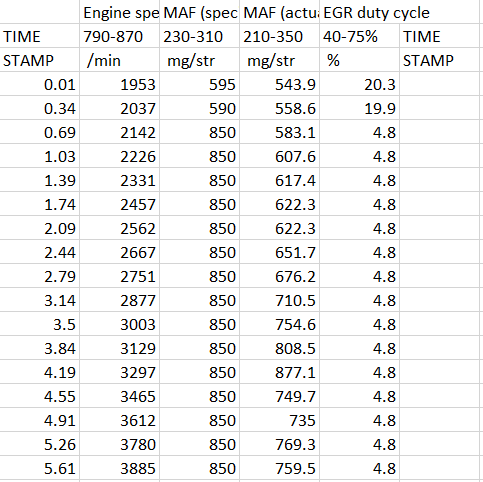Click the mg/str unit cell under MAF (spec)
Screen dimensions: 483x482
(200, 60)
